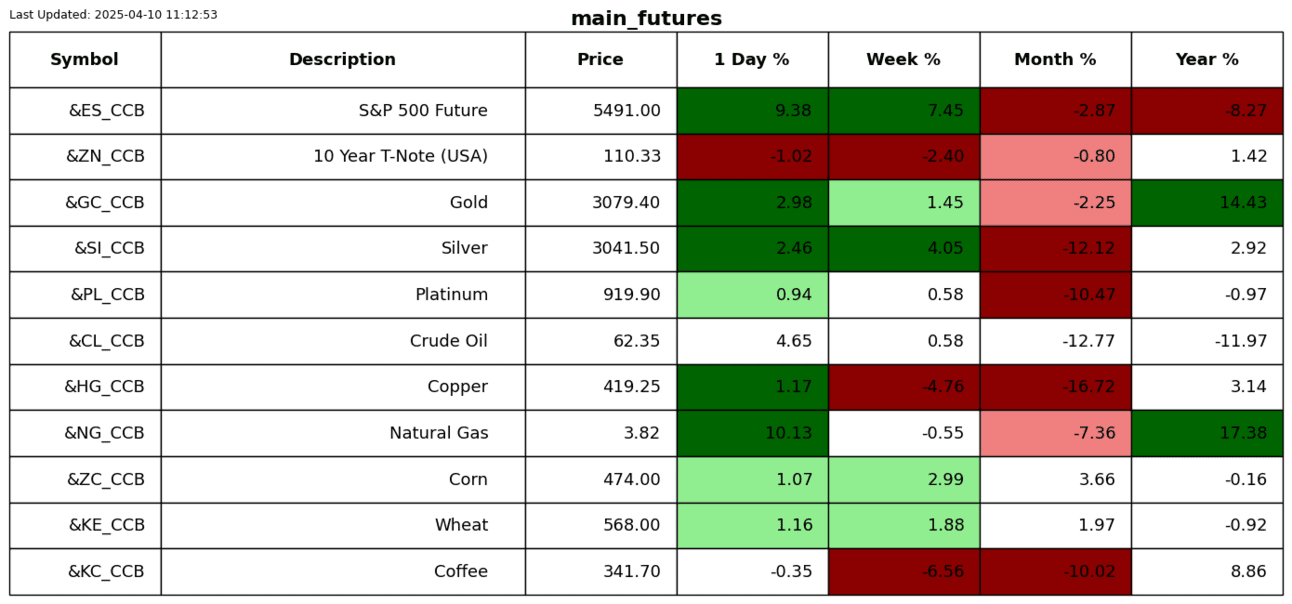Click the Coffee year value 8.86
Viewport: 1292px width, 604px height.
[1207, 572]
